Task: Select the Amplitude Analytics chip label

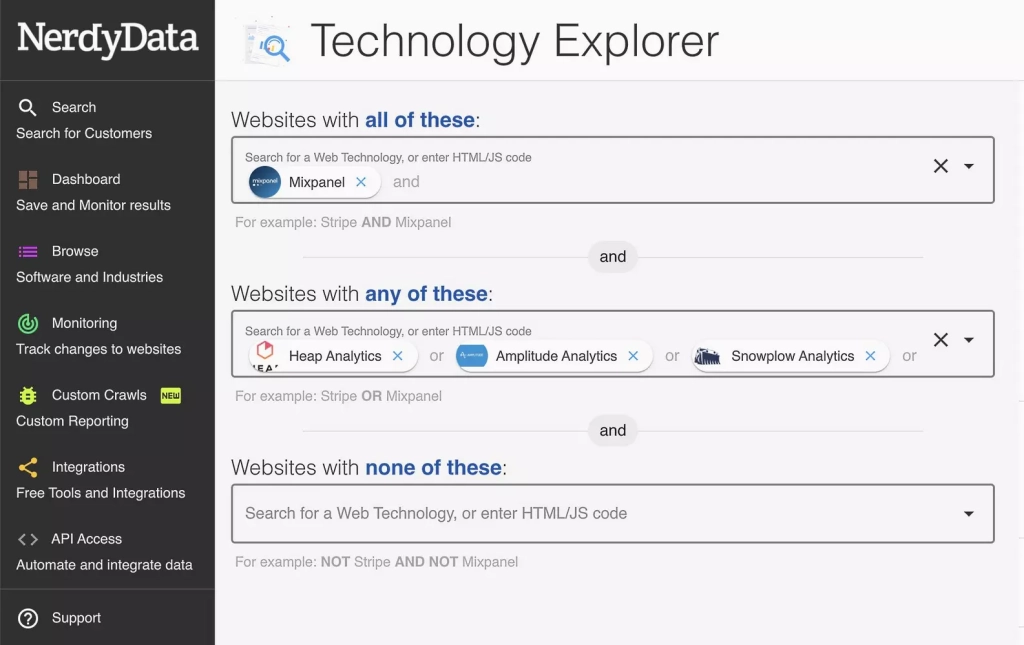Action: click(x=556, y=356)
